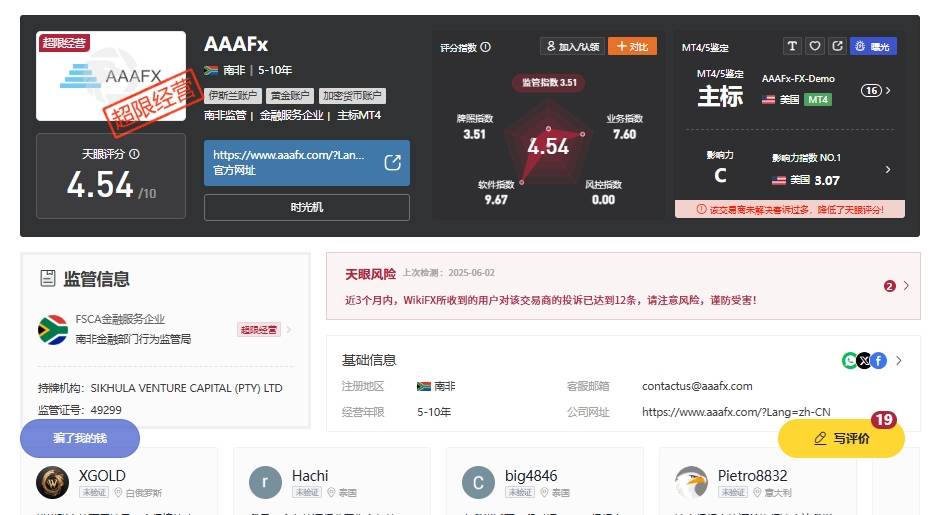
Task: Click the 骗了我的钱 purple button
Action: [80, 438]
